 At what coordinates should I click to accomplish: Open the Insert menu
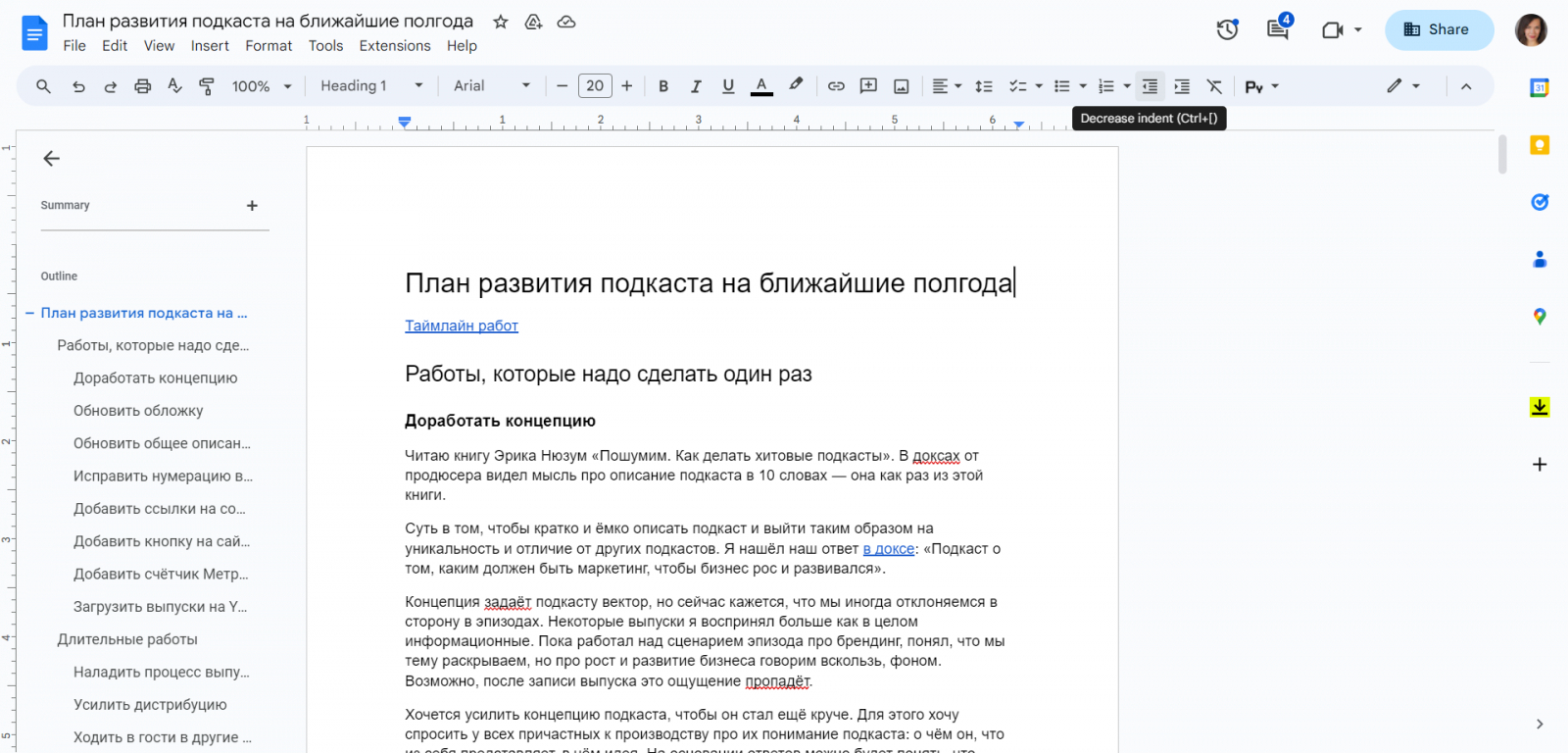(210, 46)
